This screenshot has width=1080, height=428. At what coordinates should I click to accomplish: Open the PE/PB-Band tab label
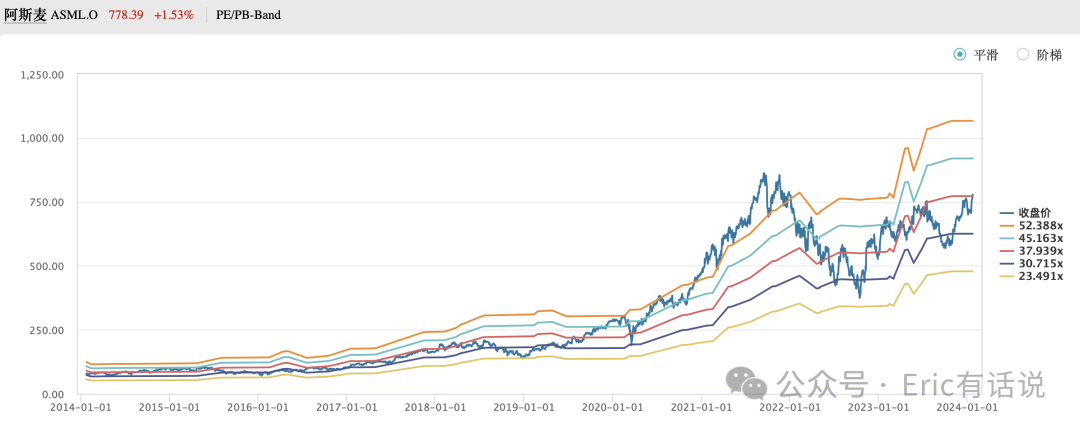click(250, 14)
